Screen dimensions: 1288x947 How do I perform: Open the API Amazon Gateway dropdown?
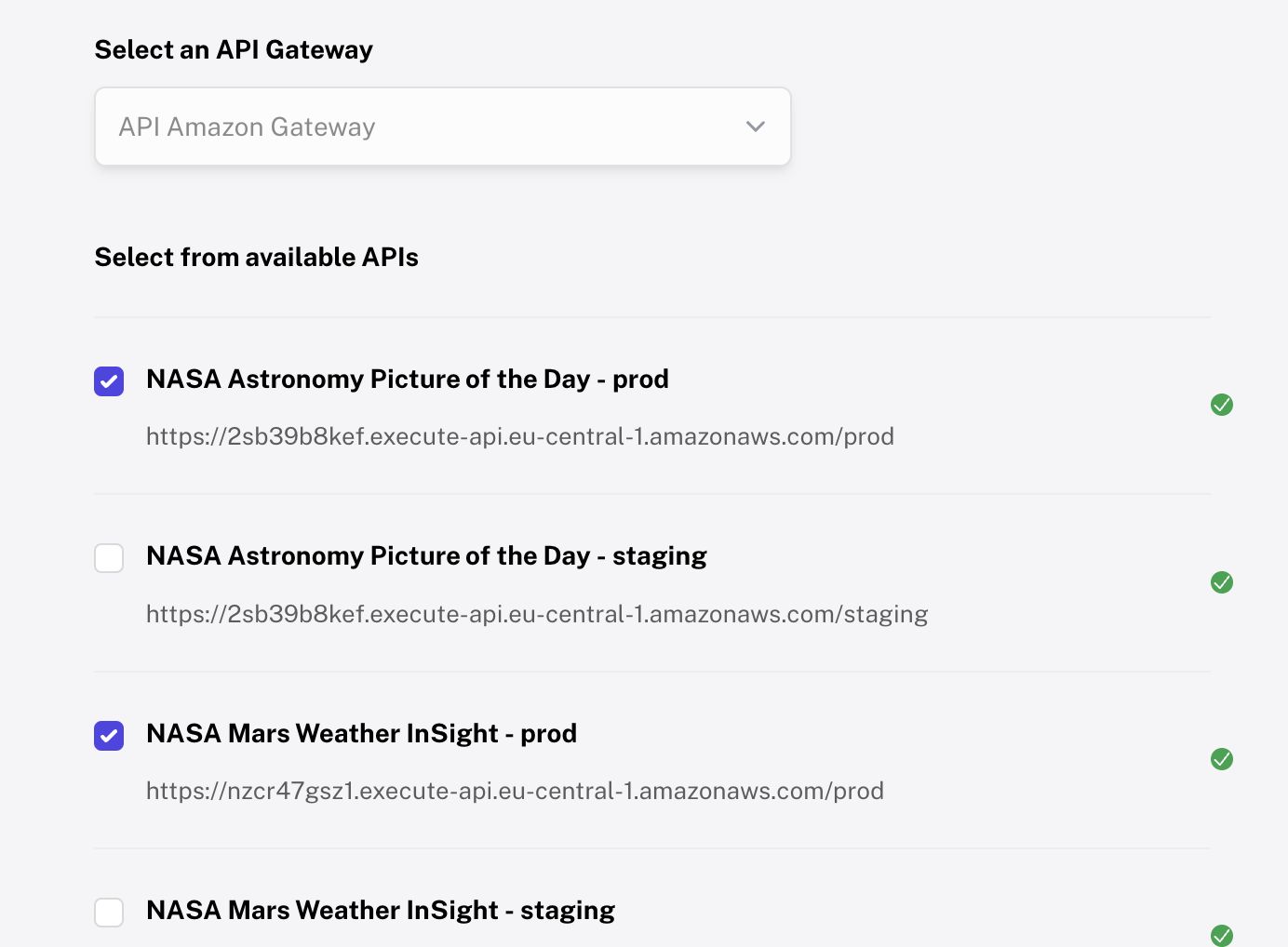click(x=442, y=127)
